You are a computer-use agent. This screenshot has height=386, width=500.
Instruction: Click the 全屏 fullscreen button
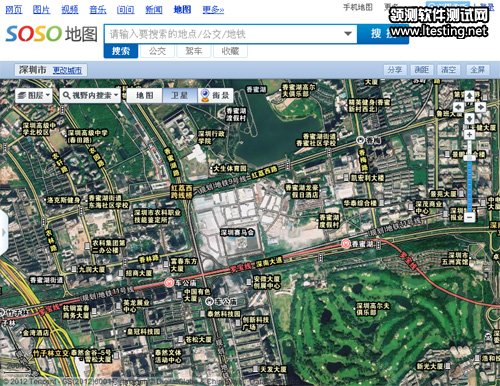477,70
